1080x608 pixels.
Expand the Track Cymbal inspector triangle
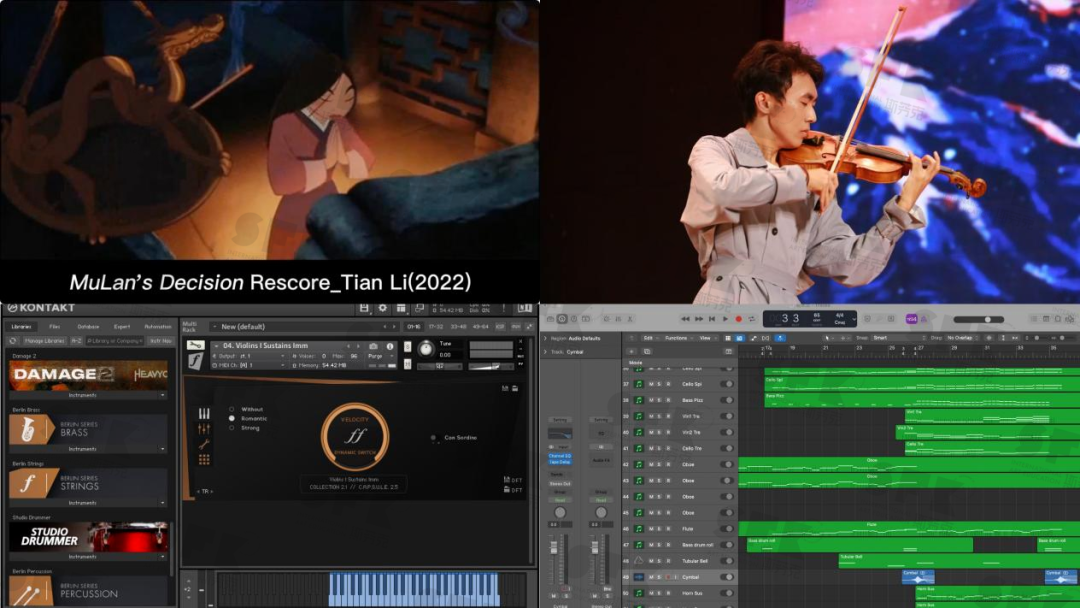tap(546, 352)
